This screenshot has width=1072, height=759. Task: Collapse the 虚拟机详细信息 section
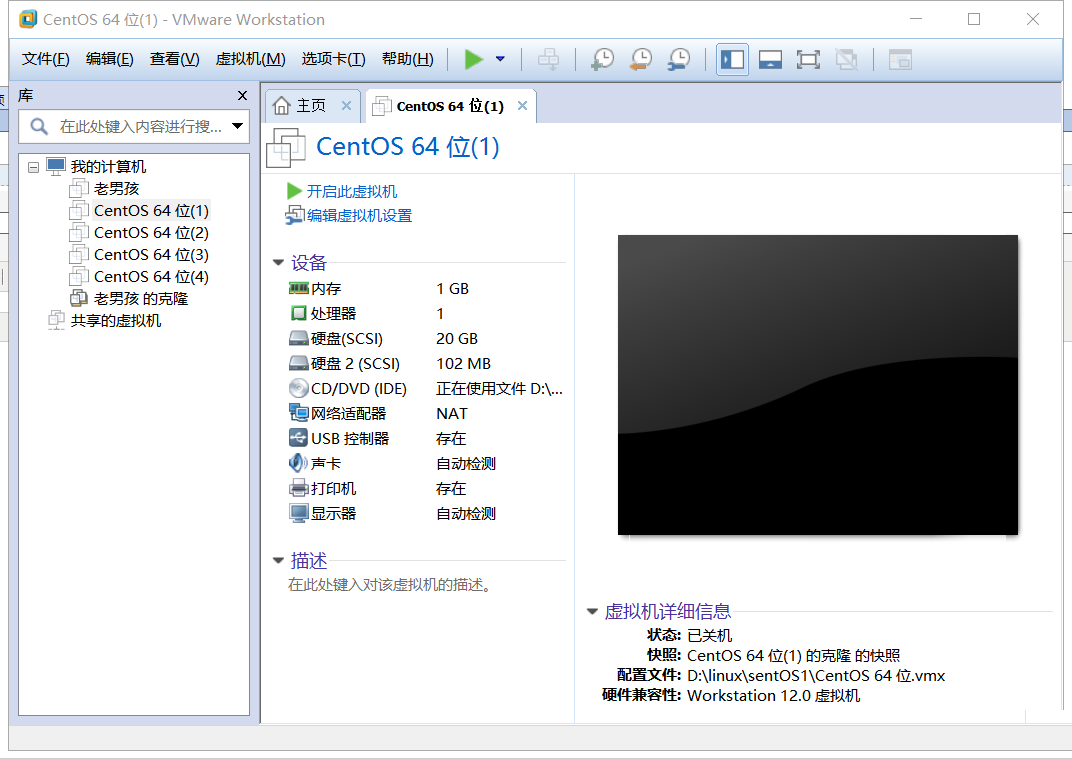pyautogui.click(x=592, y=612)
